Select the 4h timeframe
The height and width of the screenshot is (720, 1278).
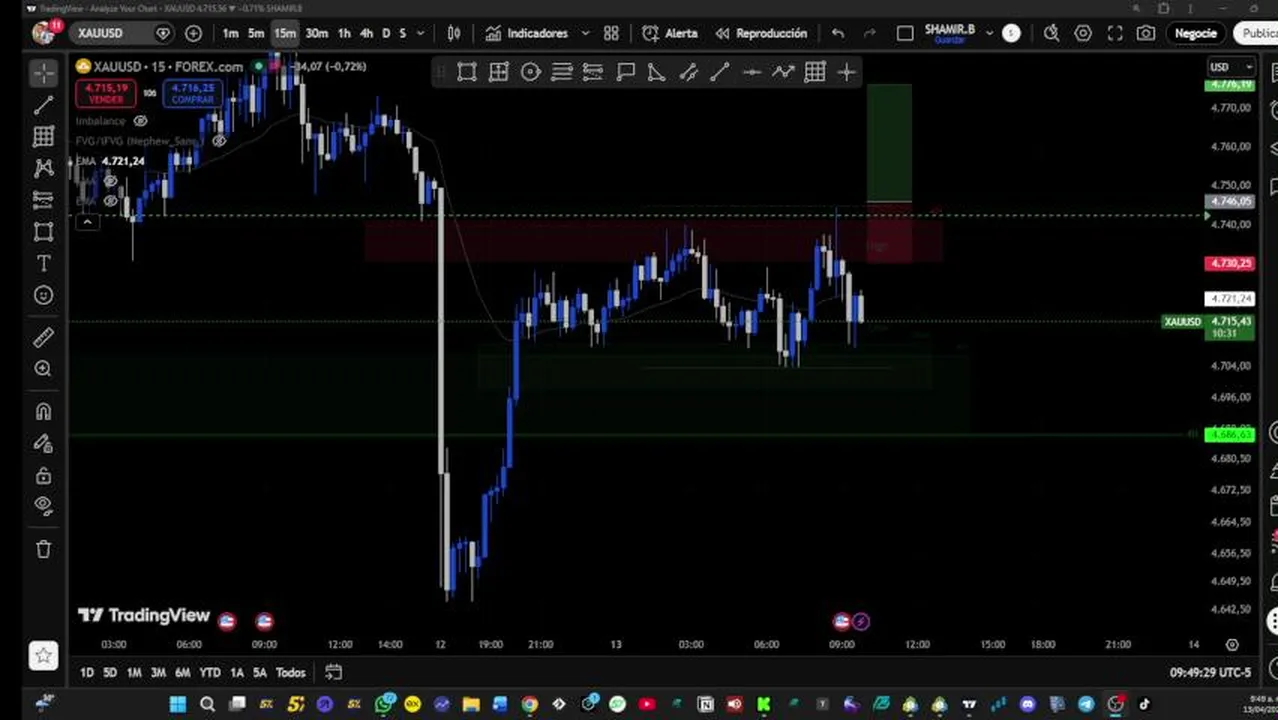tap(366, 33)
